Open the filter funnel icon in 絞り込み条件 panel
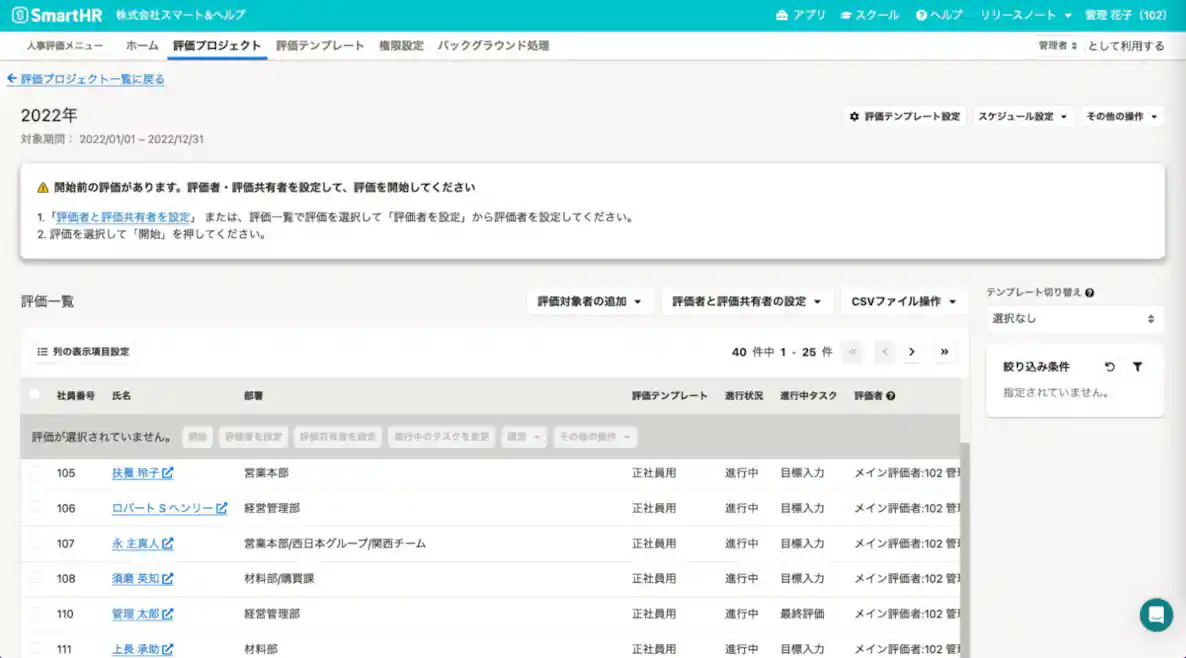 (x=1138, y=367)
